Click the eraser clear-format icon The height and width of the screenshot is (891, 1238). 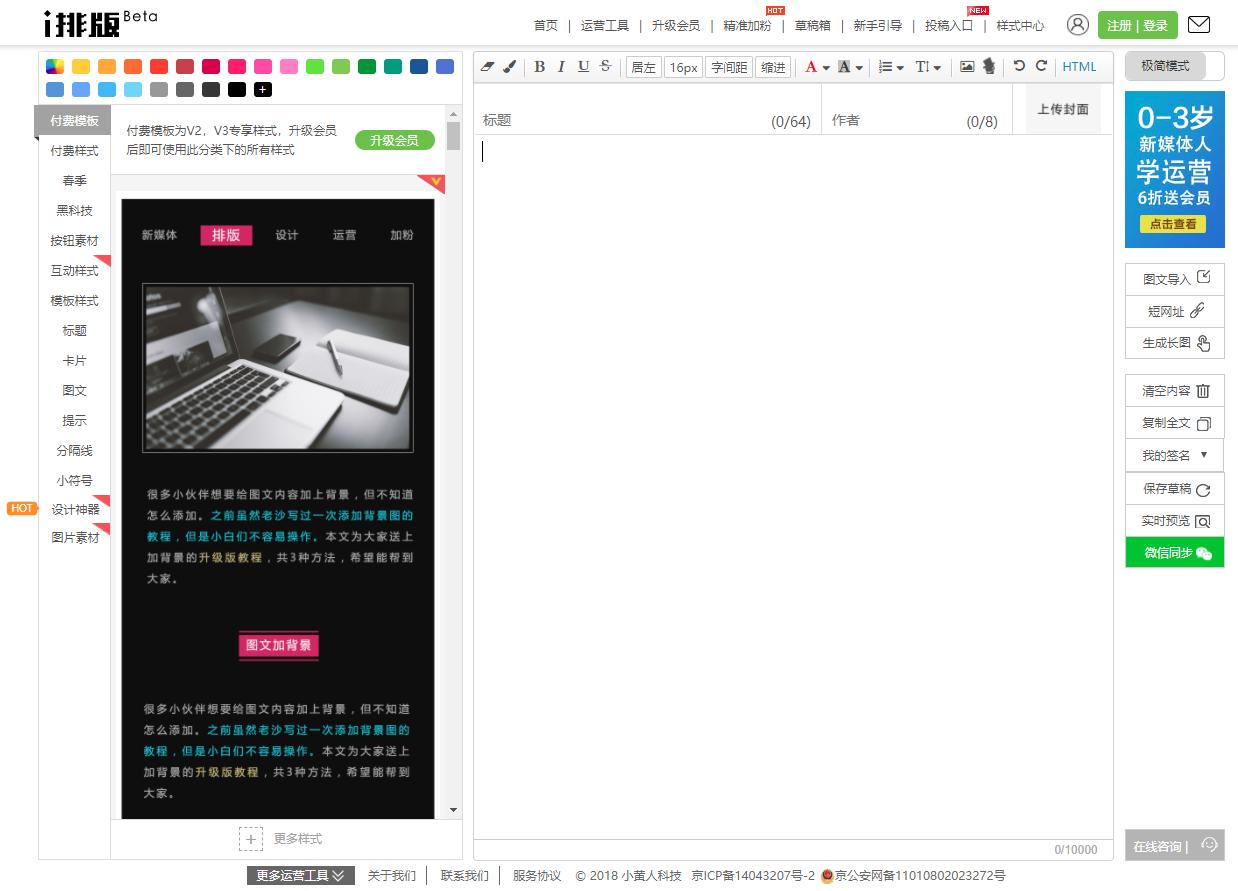[487, 67]
